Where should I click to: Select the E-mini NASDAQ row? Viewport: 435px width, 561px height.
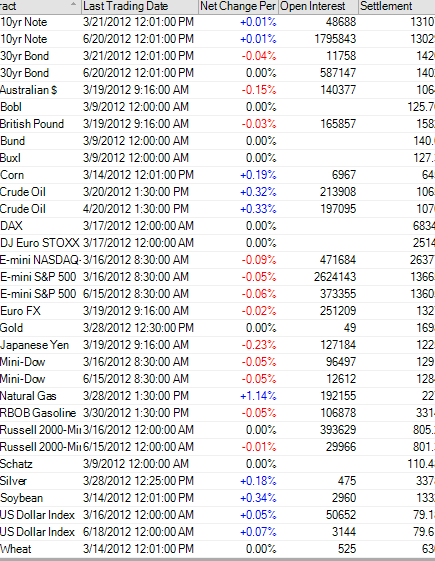pyautogui.click(x=218, y=260)
